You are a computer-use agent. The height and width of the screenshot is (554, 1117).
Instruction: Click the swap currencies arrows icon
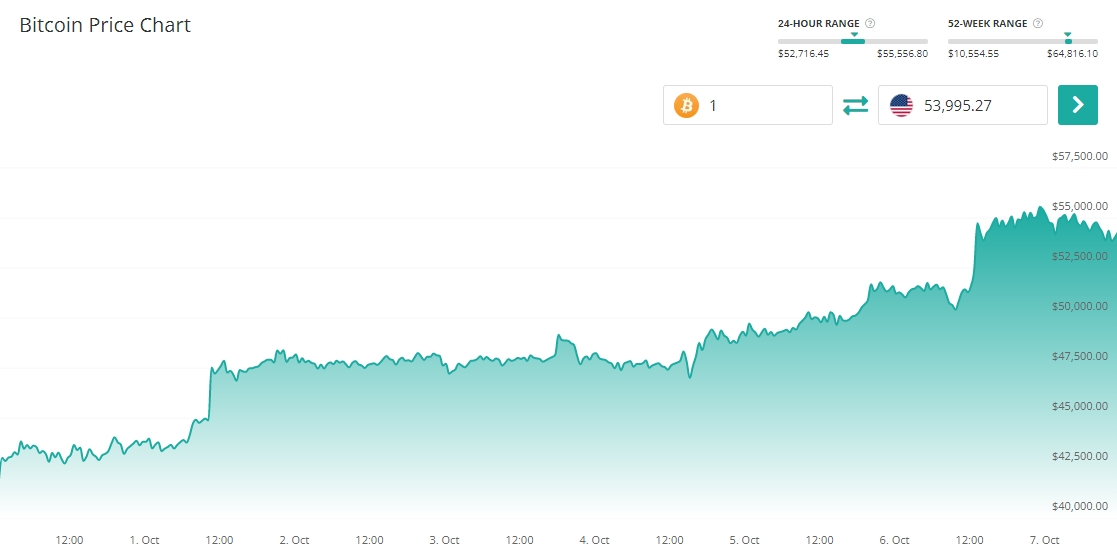[856, 105]
